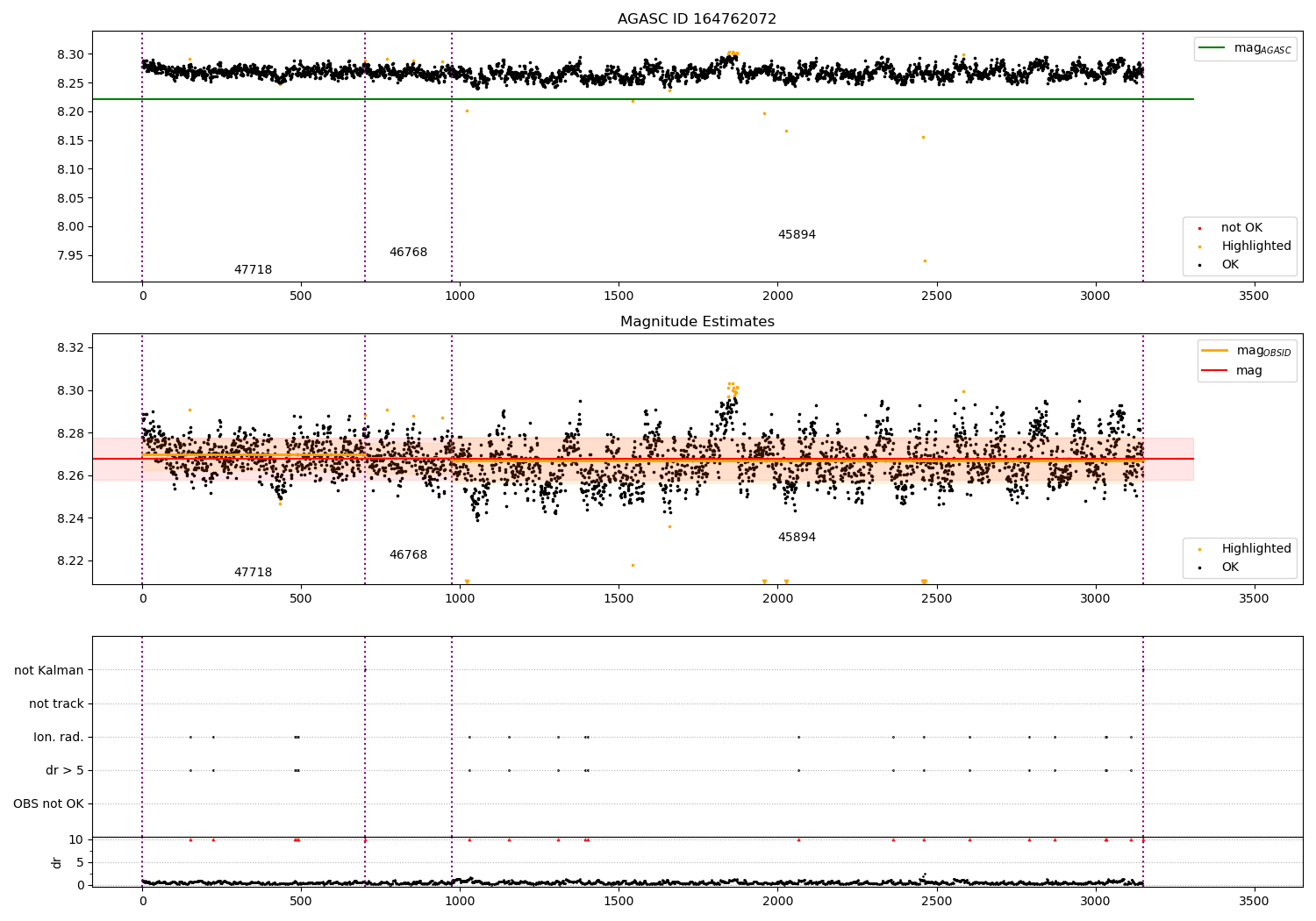Screen dimensions: 1316x921
Task: Click the 10 tick on the dr axis
Action: [76, 839]
